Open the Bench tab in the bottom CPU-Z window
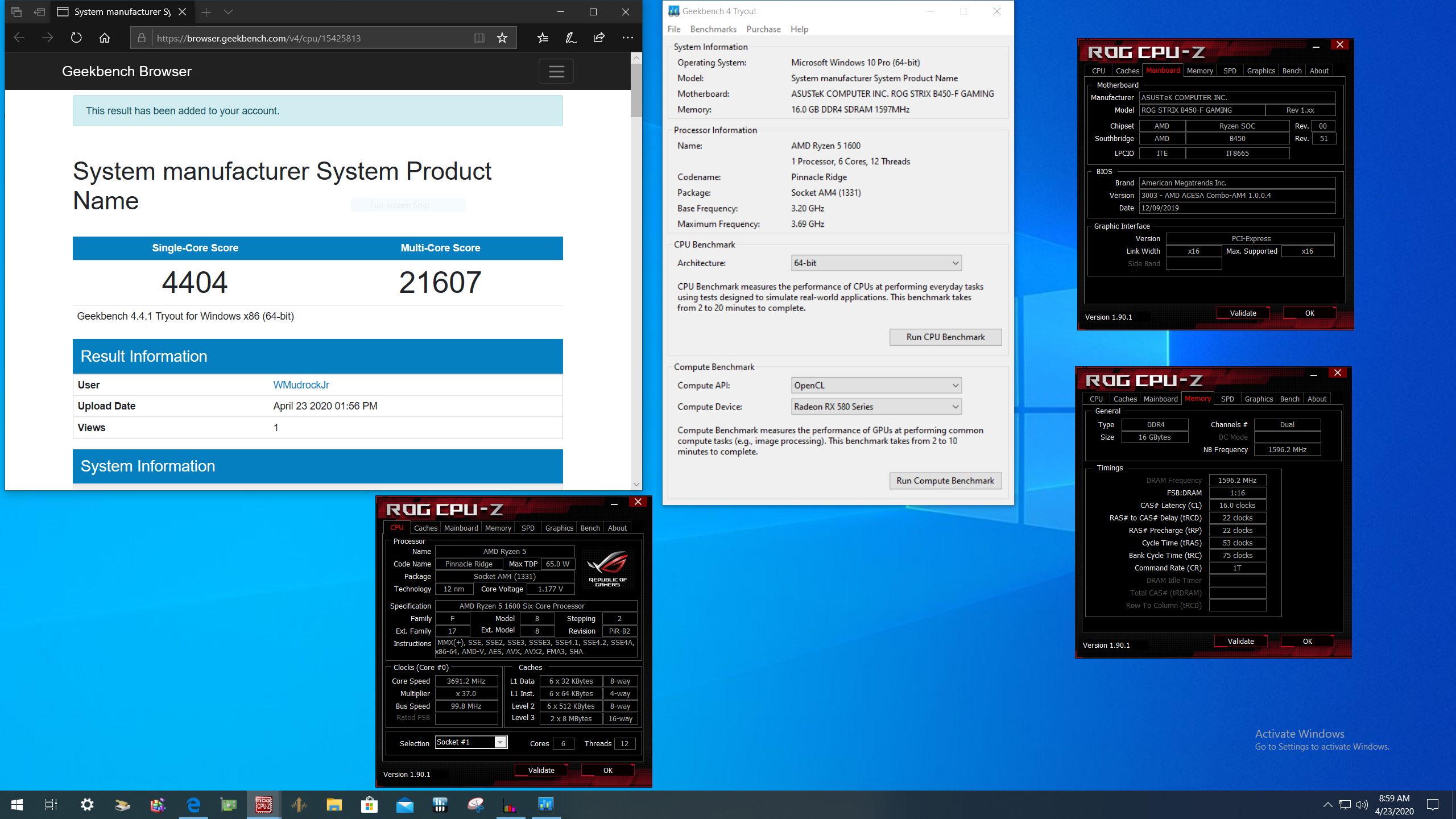This screenshot has height=819, width=1456. 590,528
